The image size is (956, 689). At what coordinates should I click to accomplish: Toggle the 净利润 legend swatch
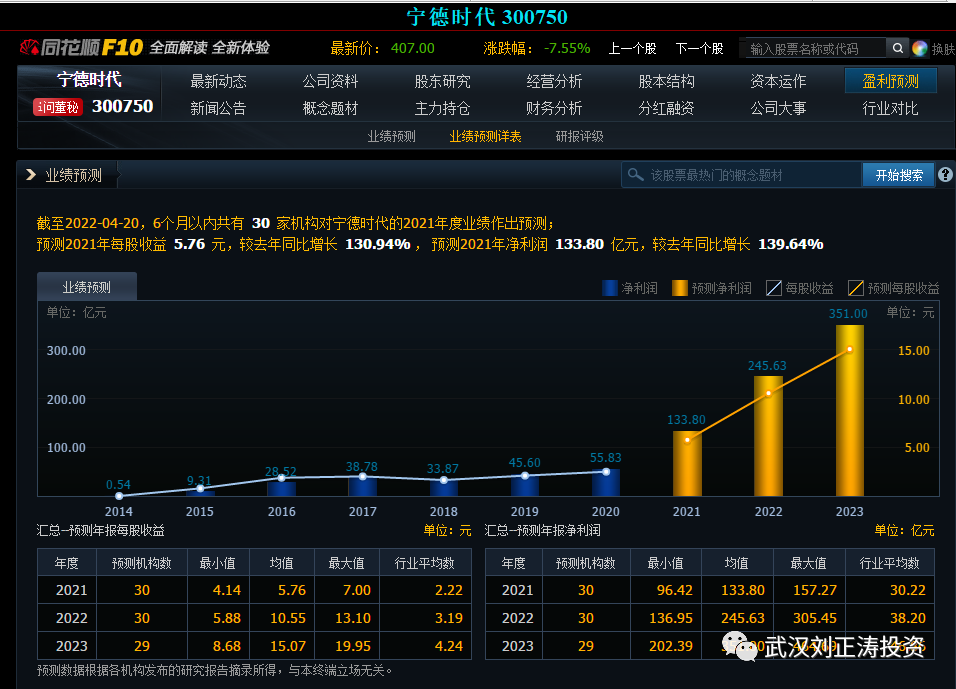pos(610,288)
